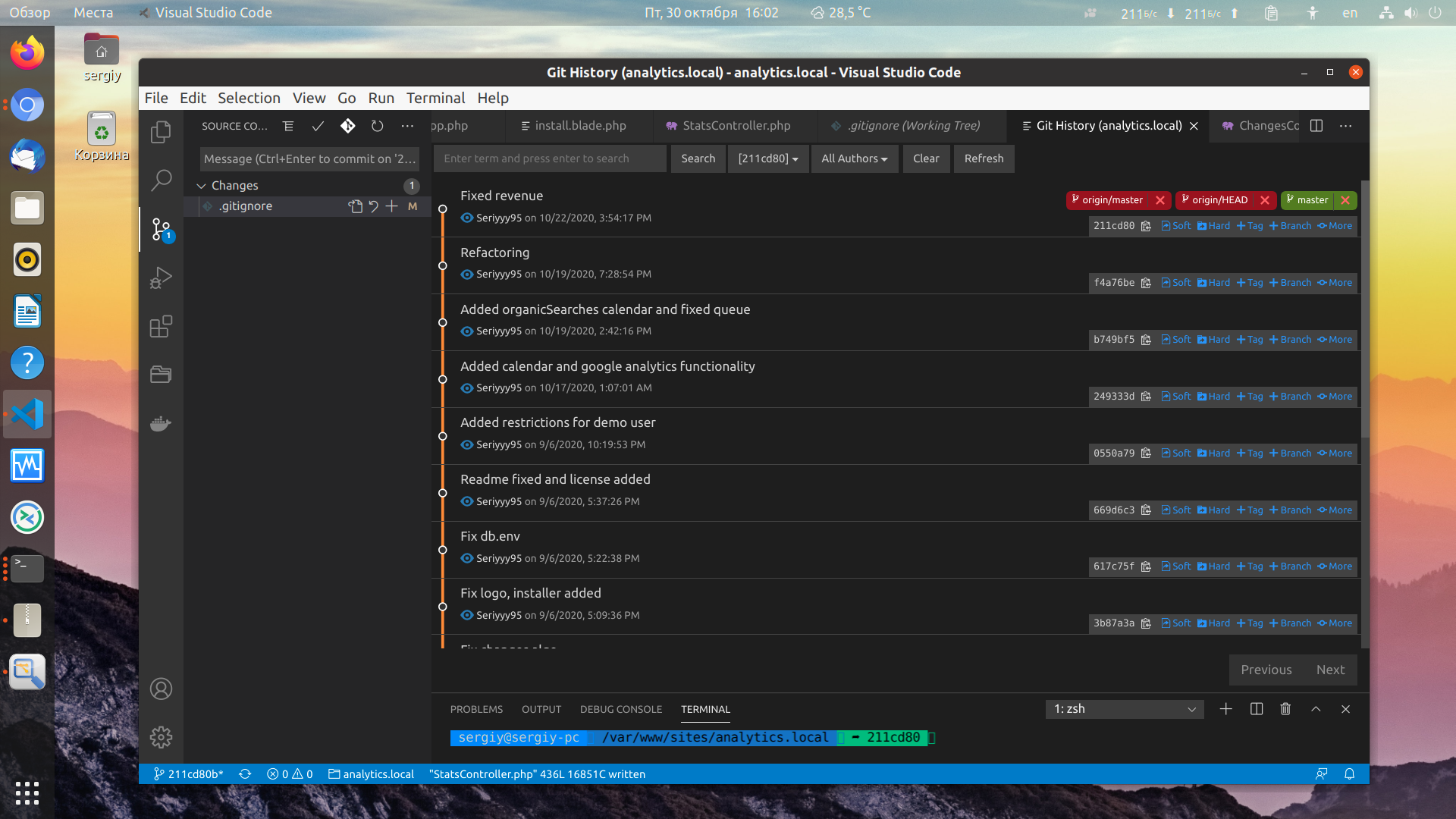Remove the origin/master ref label
The width and height of the screenshot is (1456, 819).
click(1159, 200)
